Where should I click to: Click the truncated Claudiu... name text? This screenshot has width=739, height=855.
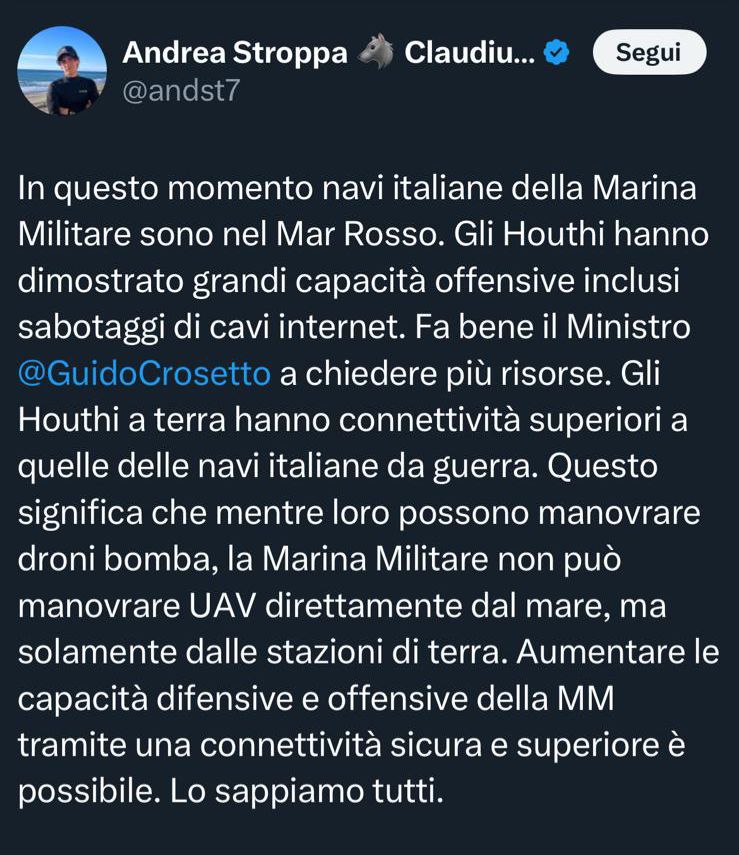[x=470, y=53]
